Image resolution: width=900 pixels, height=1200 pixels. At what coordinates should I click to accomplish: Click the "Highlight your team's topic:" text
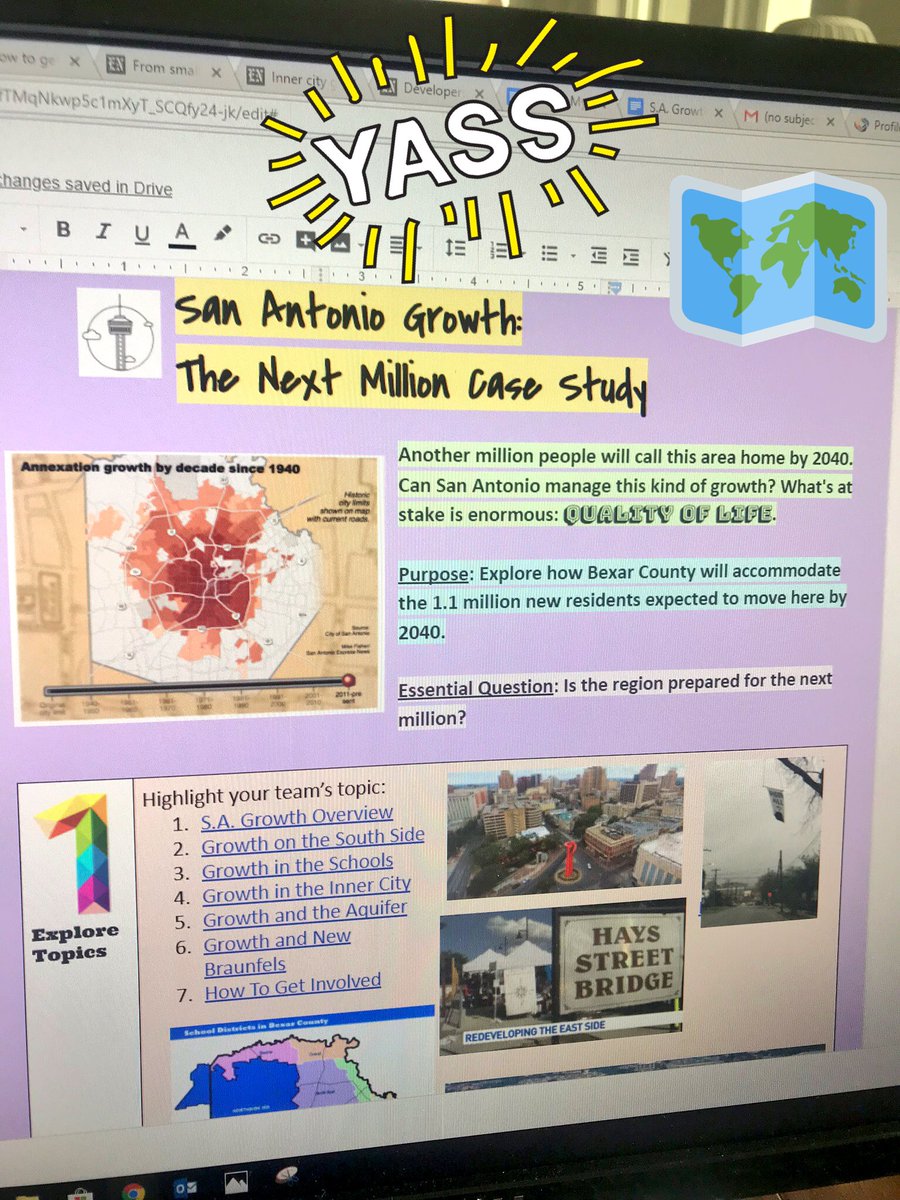(263, 792)
